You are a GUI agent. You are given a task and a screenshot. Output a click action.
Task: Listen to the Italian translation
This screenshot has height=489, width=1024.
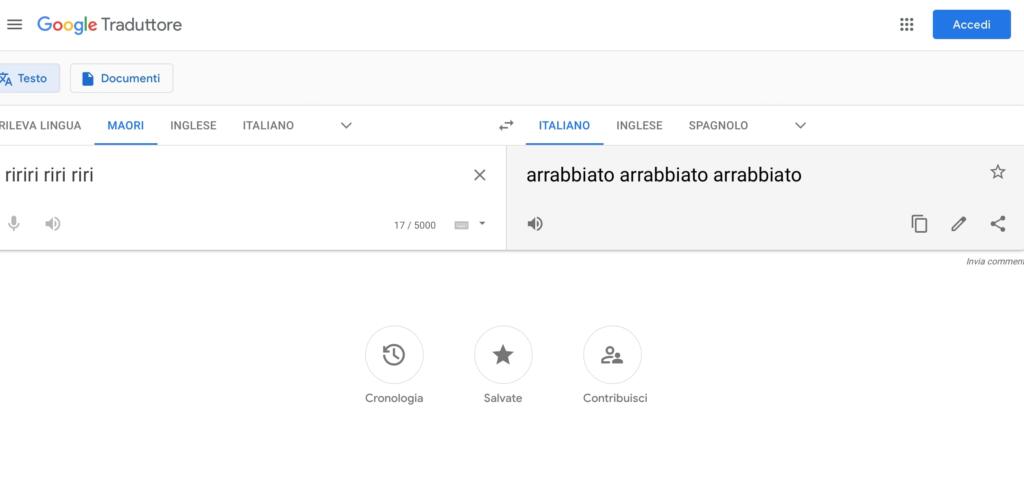coord(535,224)
